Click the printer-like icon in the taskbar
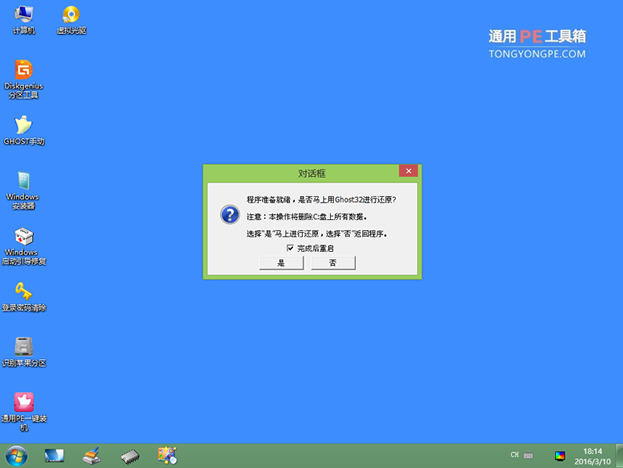The height and width of the screenshot is (468, 623). pos(91,456)
